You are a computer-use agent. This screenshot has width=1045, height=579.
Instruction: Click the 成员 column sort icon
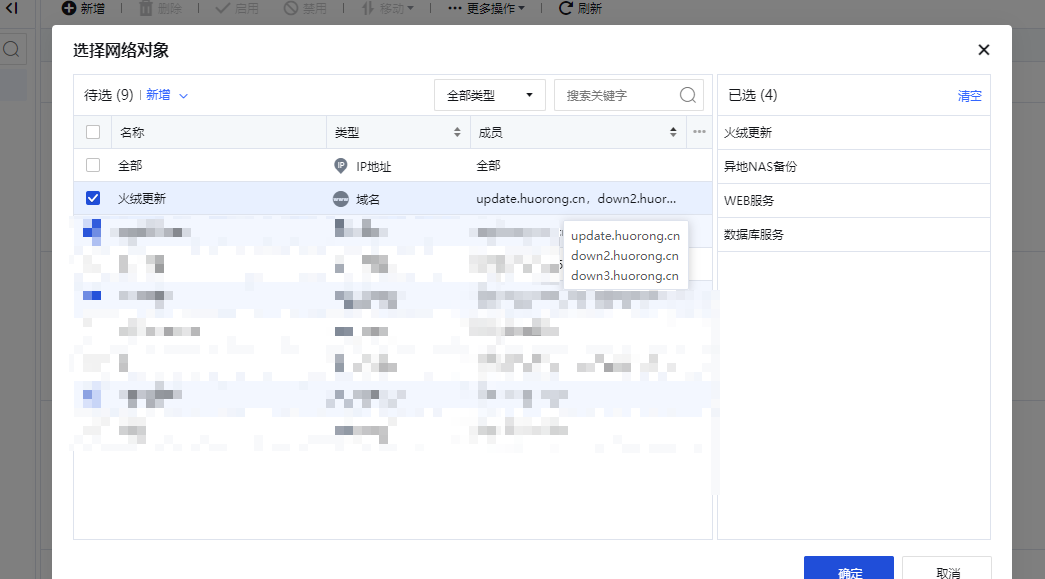click(673, 132)
